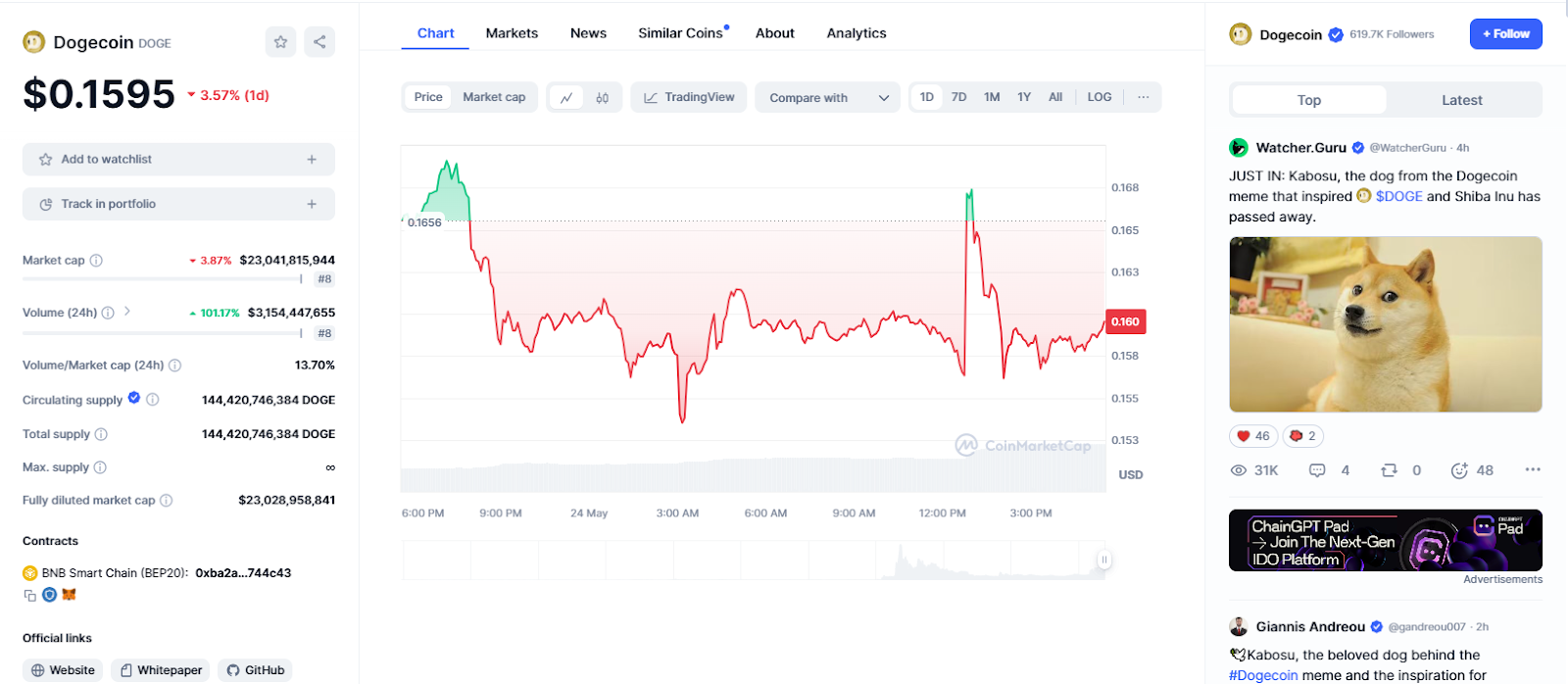
Task: Star Dogecoin with the favorite icon
Action: [x=280, y=41]
